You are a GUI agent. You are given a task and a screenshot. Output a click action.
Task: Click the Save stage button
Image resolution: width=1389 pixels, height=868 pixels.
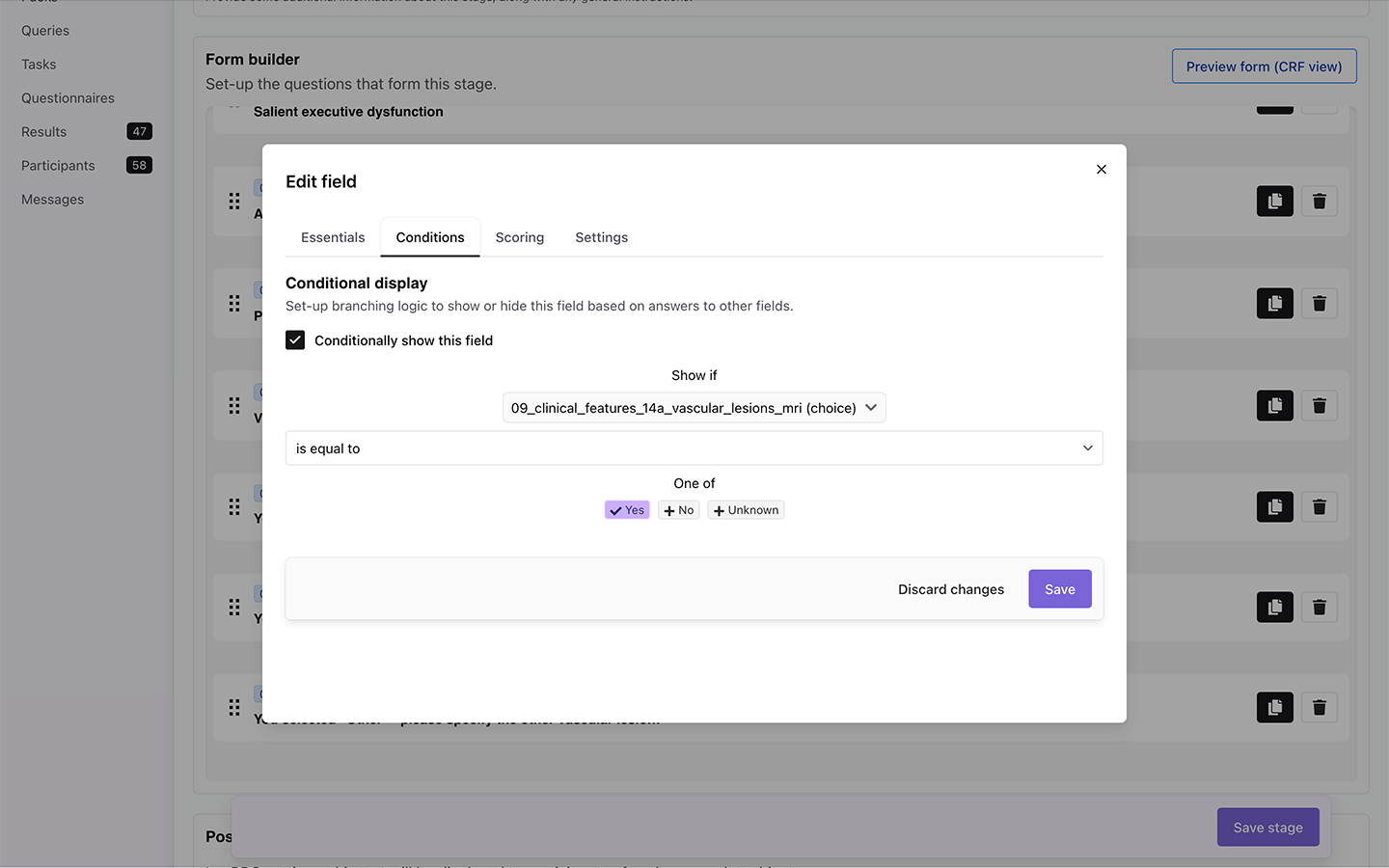click(x=1268, y=827)
